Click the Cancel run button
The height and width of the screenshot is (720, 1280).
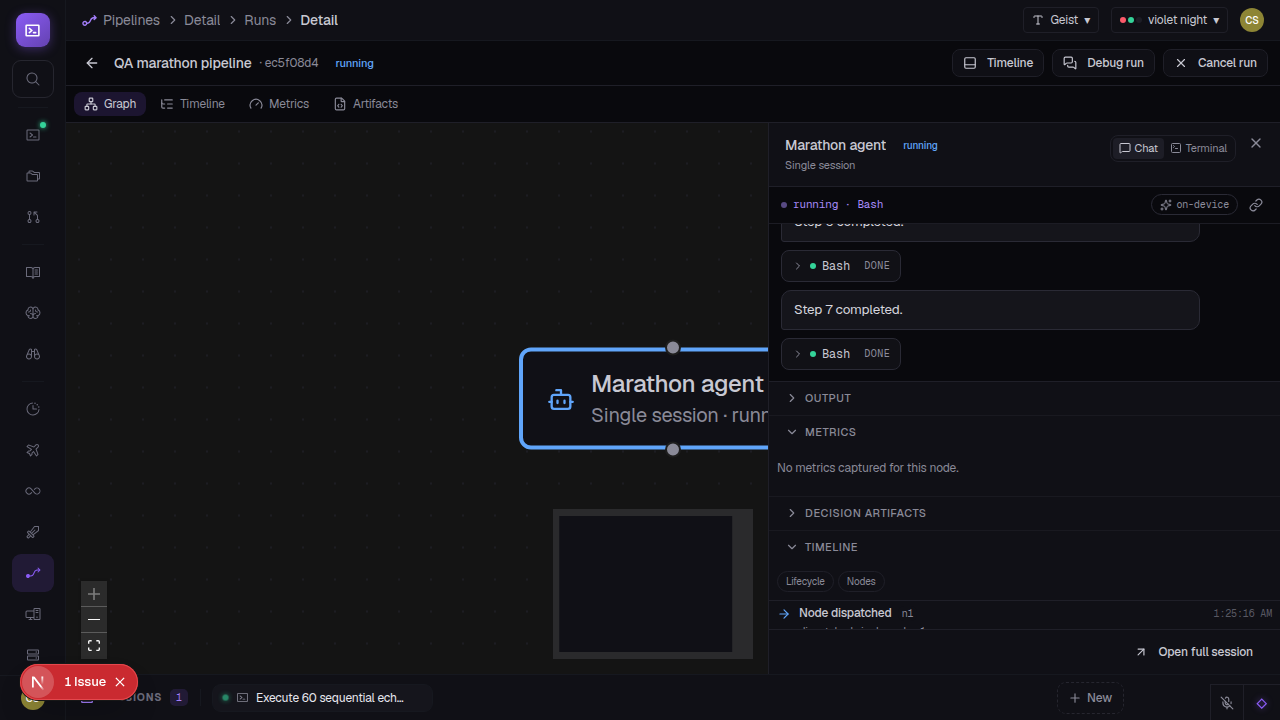[1215, 63]
